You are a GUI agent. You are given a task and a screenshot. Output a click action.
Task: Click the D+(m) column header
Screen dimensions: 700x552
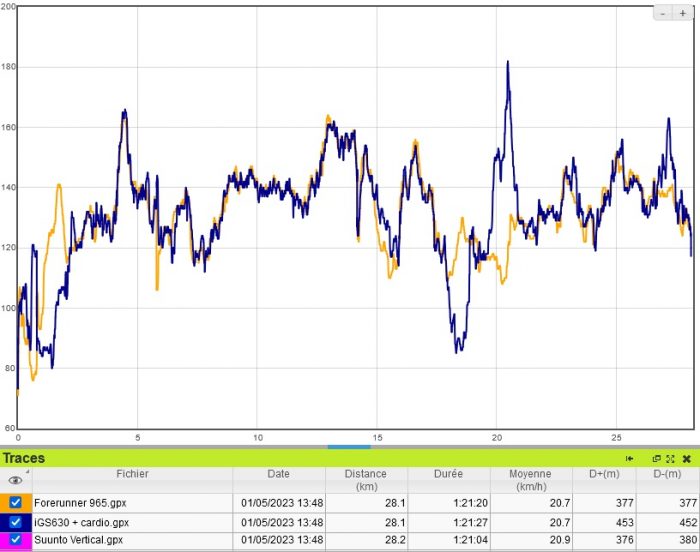click(x=603, y=474)
